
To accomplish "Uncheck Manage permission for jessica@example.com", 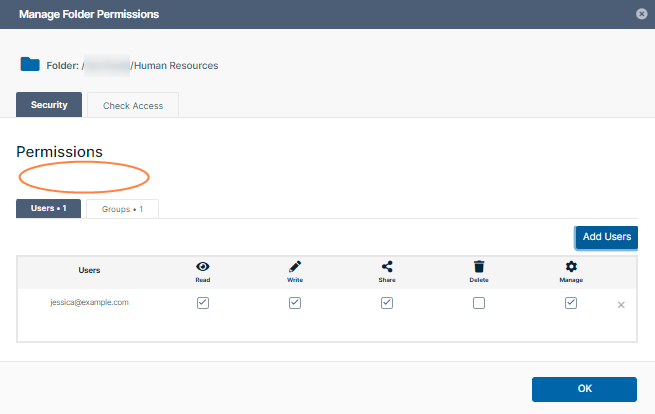I will [x=571, y=303].
